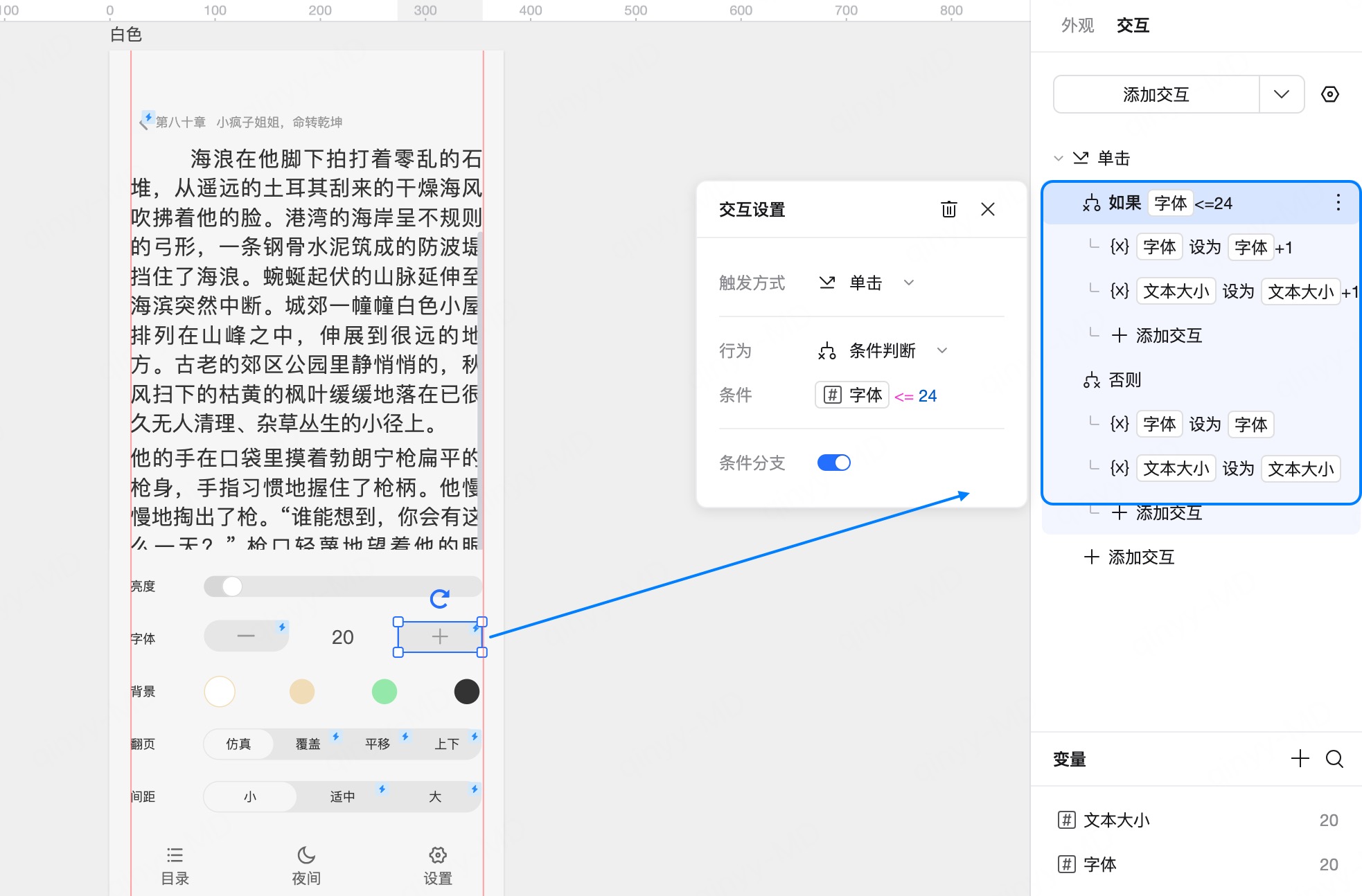Switch to the 外观 tab
This screenshot has height=896, width=1362.
tap(1077, 26)
